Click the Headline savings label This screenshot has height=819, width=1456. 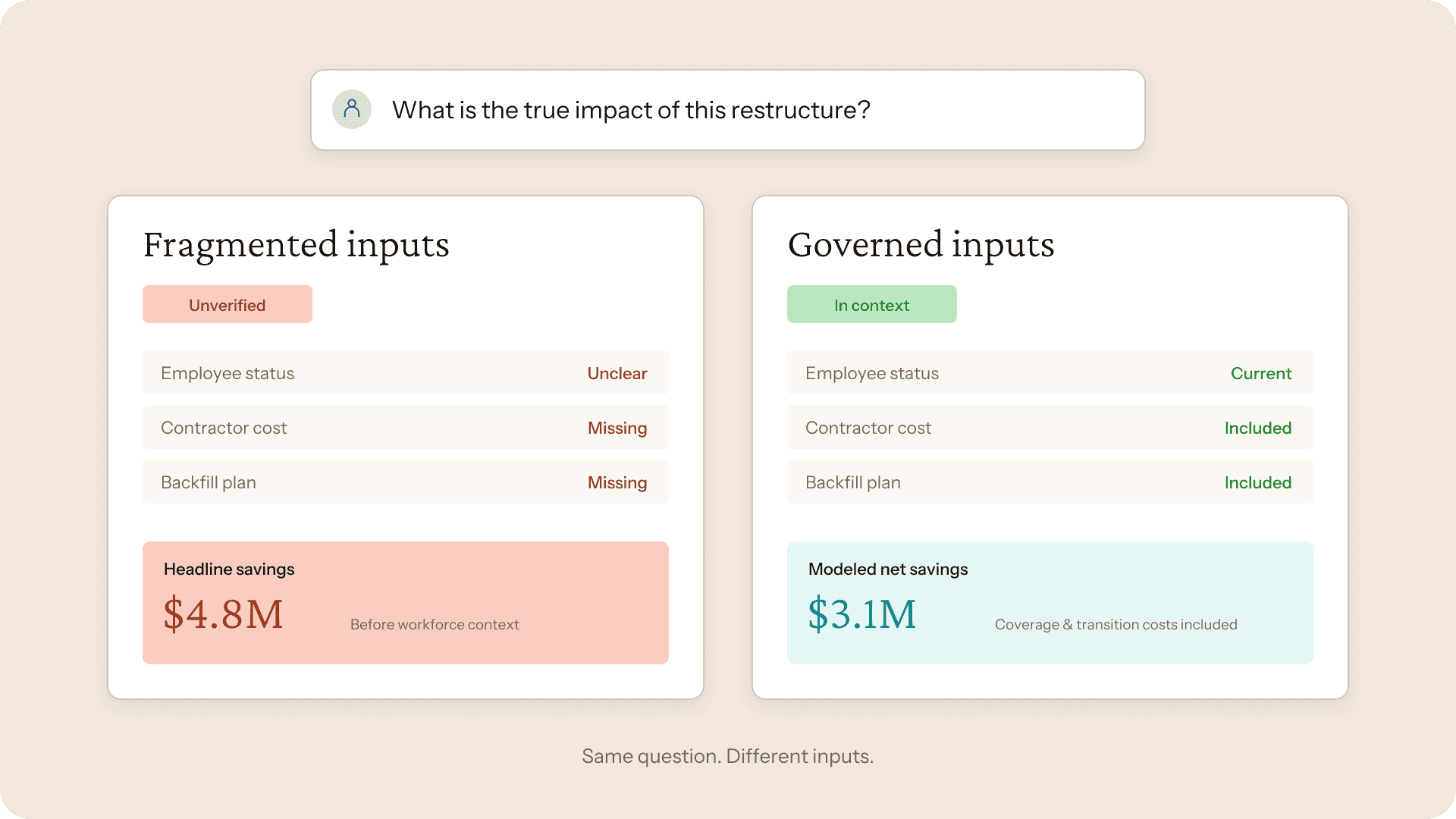229,569
